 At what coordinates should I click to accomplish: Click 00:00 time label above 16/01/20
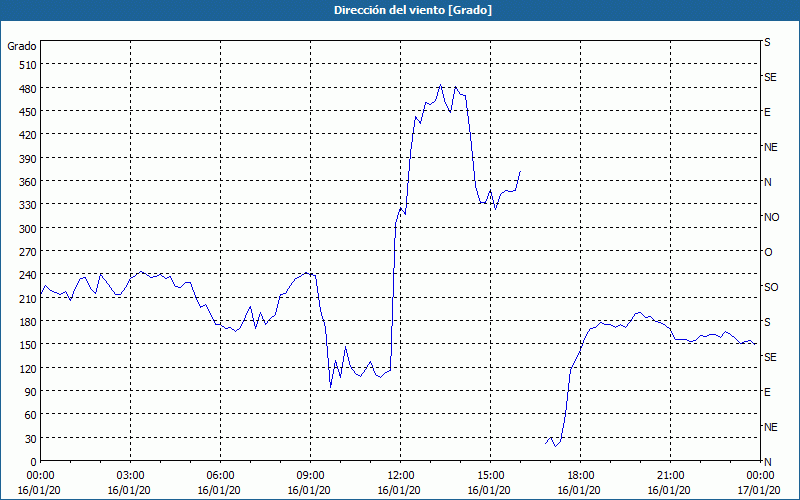click(x=40, y=476)
